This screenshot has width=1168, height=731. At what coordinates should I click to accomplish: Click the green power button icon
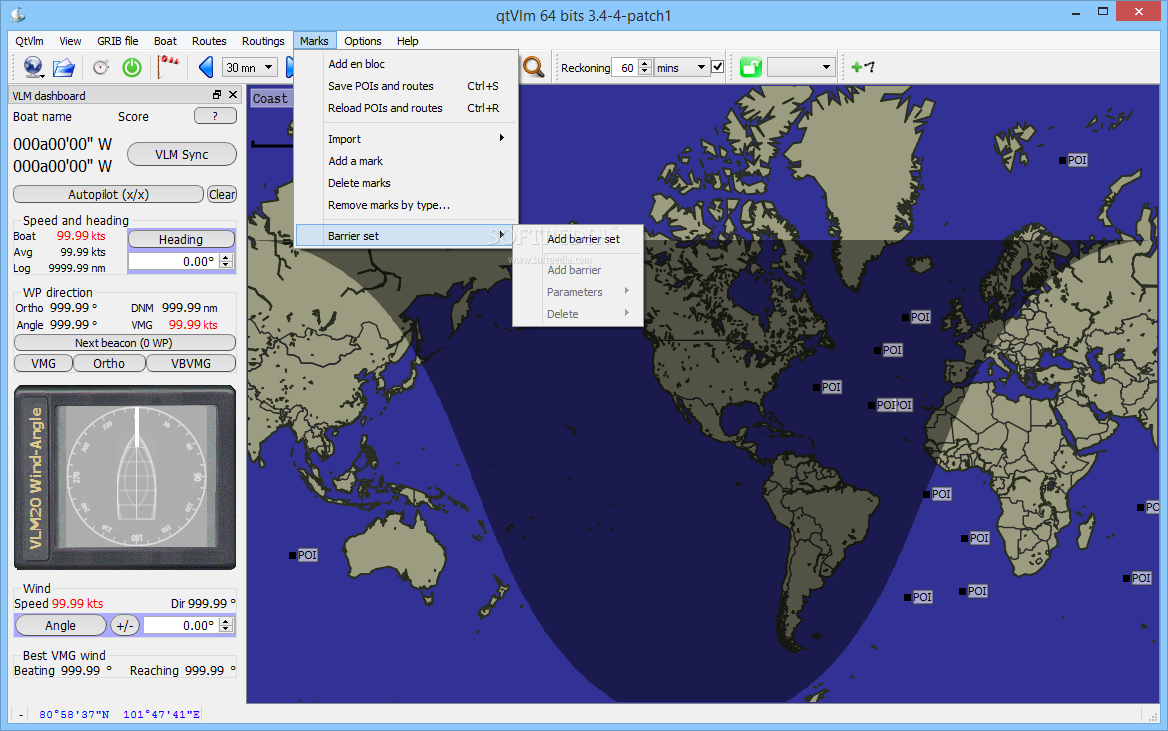132,67
